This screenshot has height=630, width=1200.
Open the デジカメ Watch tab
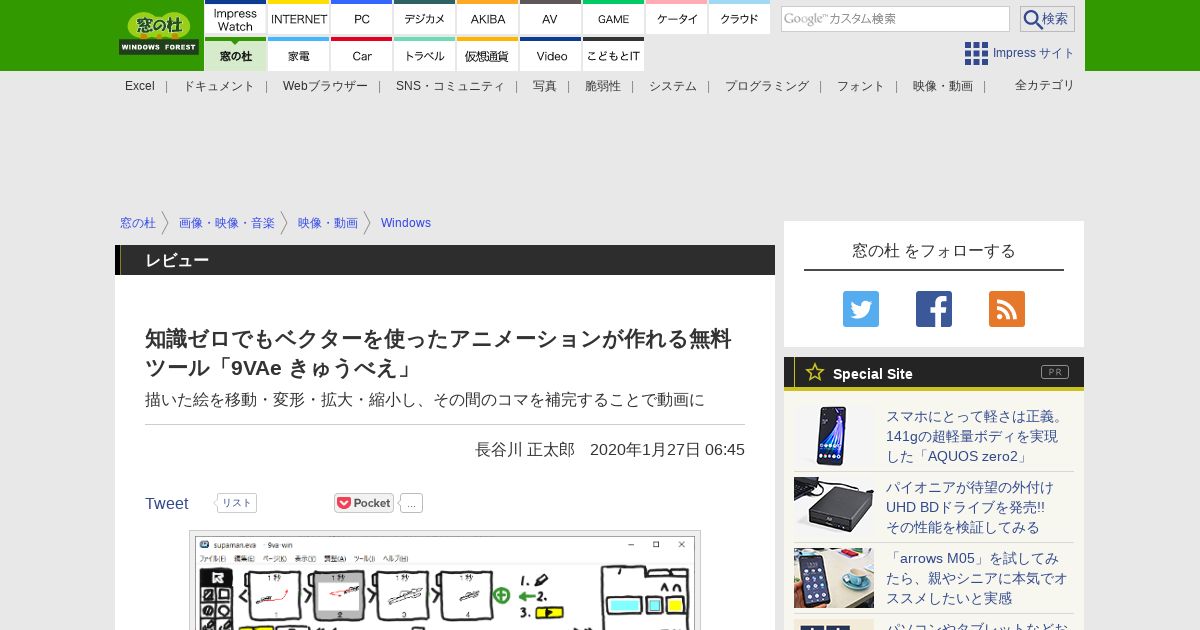(x=425, y=18)
